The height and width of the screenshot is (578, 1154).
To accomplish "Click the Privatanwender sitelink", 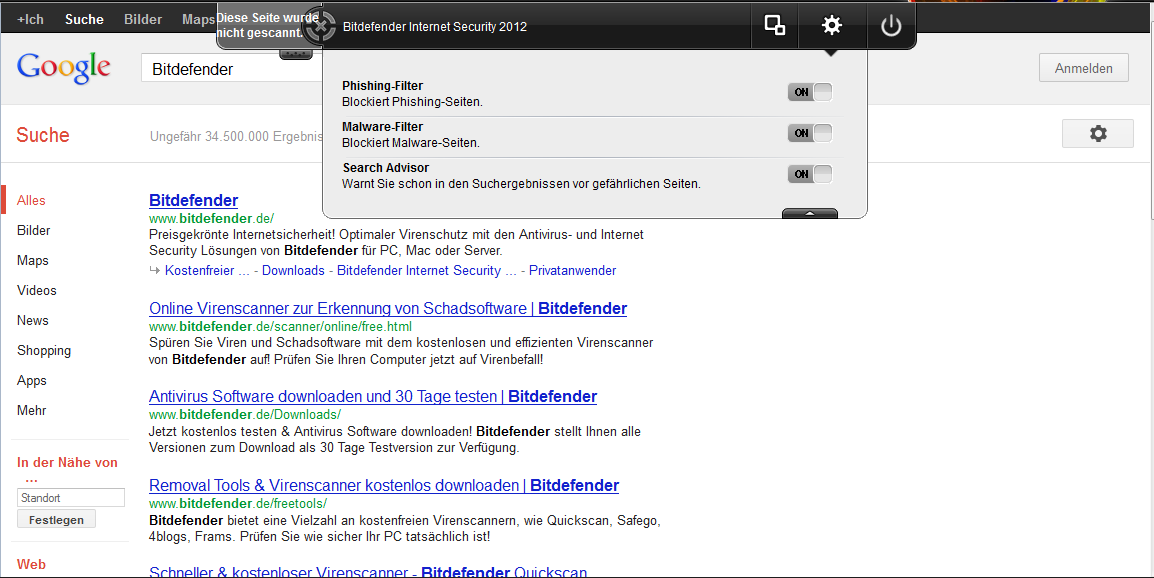I will point(573,270).
